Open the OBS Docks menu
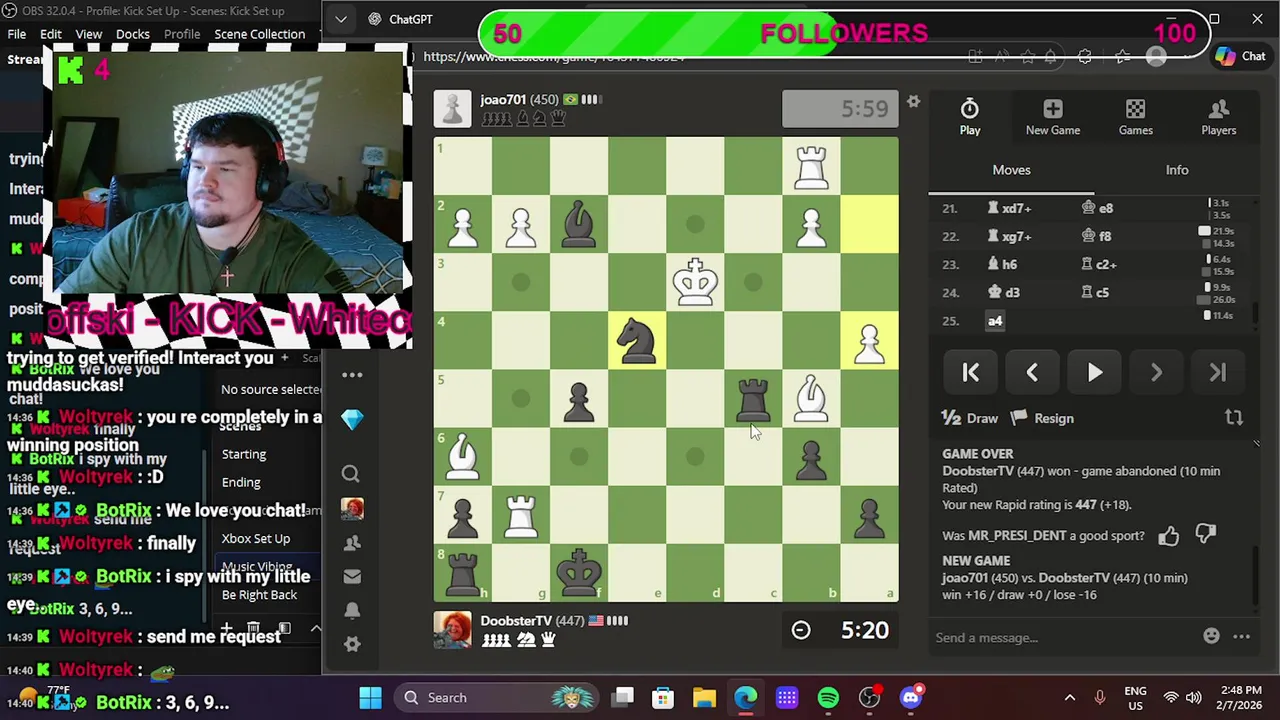The width and height of the screenshot is (1280, 720). coord(132,34)
